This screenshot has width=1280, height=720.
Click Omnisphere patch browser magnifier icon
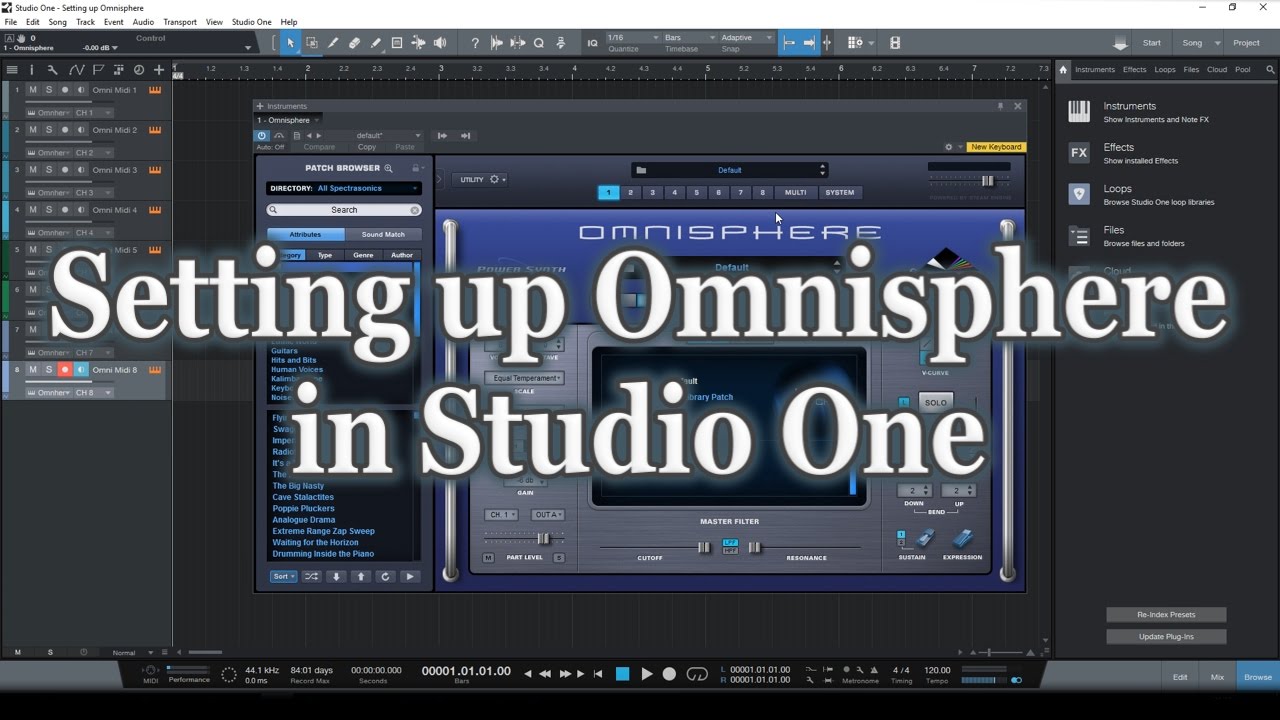pos(389,168)
